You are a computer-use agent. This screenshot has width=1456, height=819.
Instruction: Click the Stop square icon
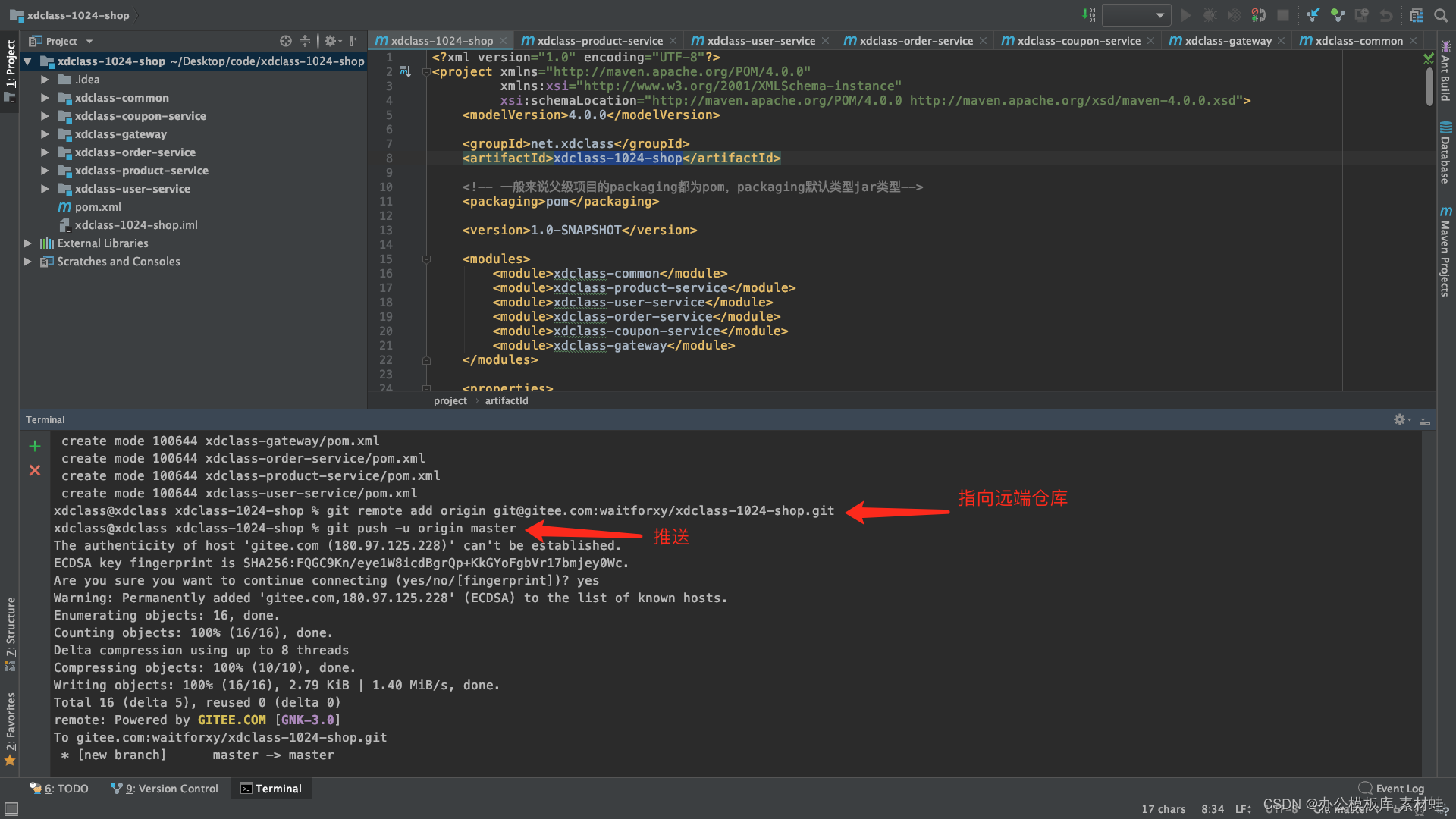coord(1282,14)
